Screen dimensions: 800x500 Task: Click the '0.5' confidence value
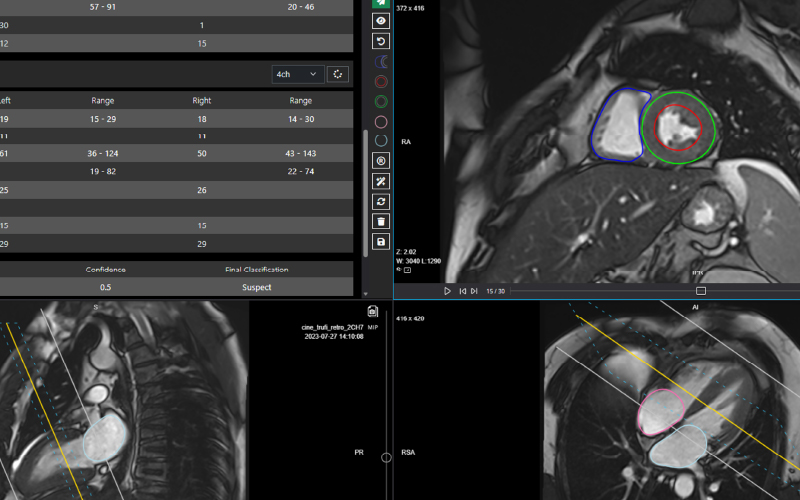click(x=106, y=287)
